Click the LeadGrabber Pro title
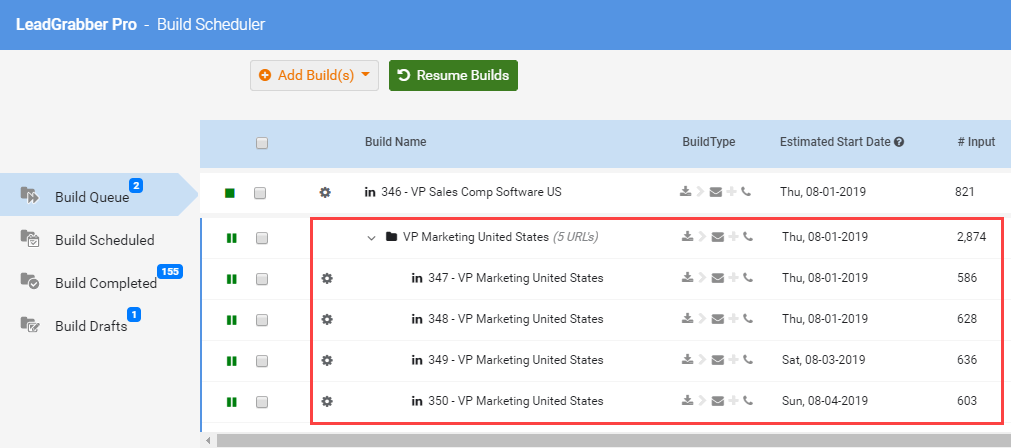The image size is (1011, 448). [76, 25]
